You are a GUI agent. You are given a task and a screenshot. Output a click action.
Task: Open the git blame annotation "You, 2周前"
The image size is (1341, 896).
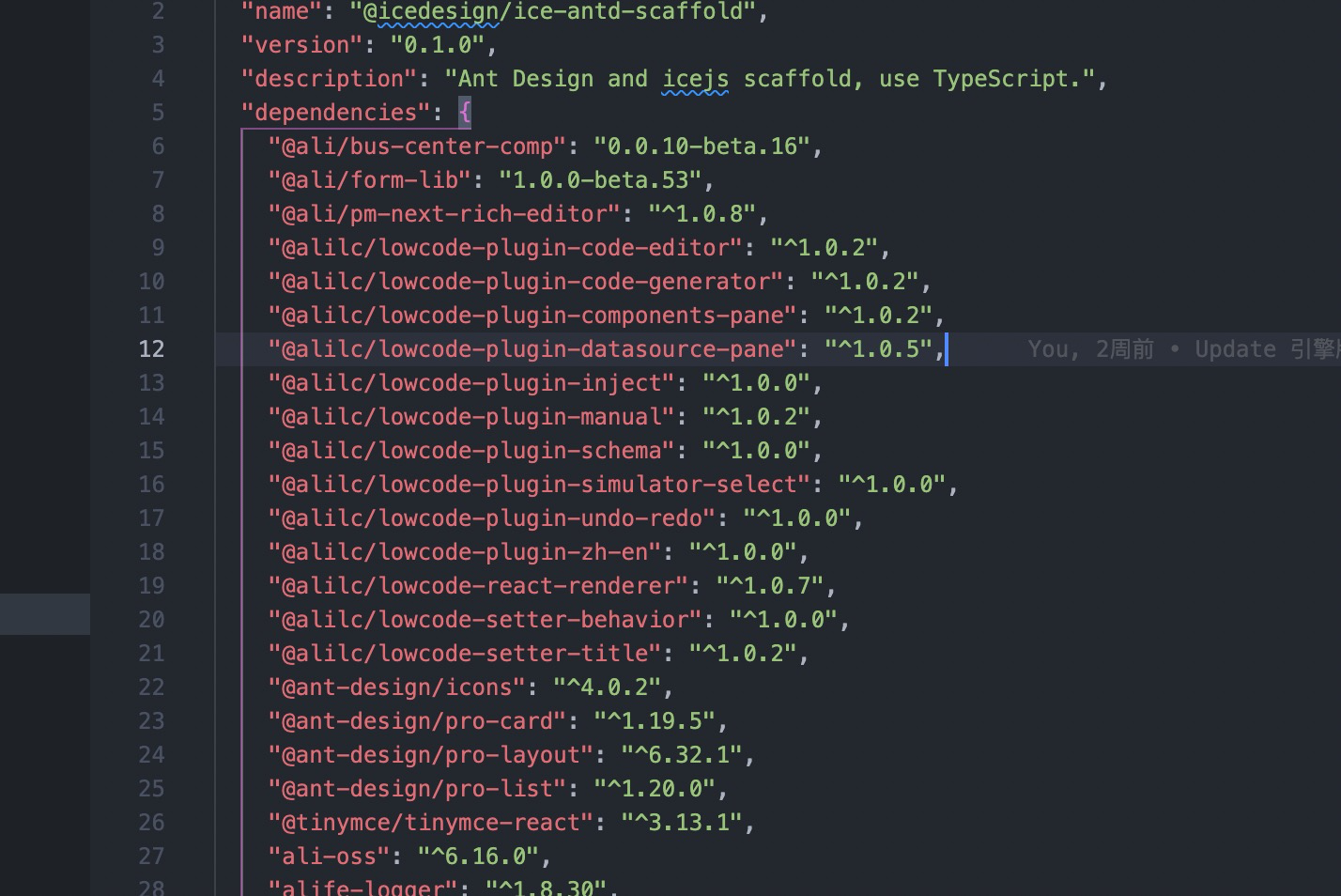pos(1090,349)
